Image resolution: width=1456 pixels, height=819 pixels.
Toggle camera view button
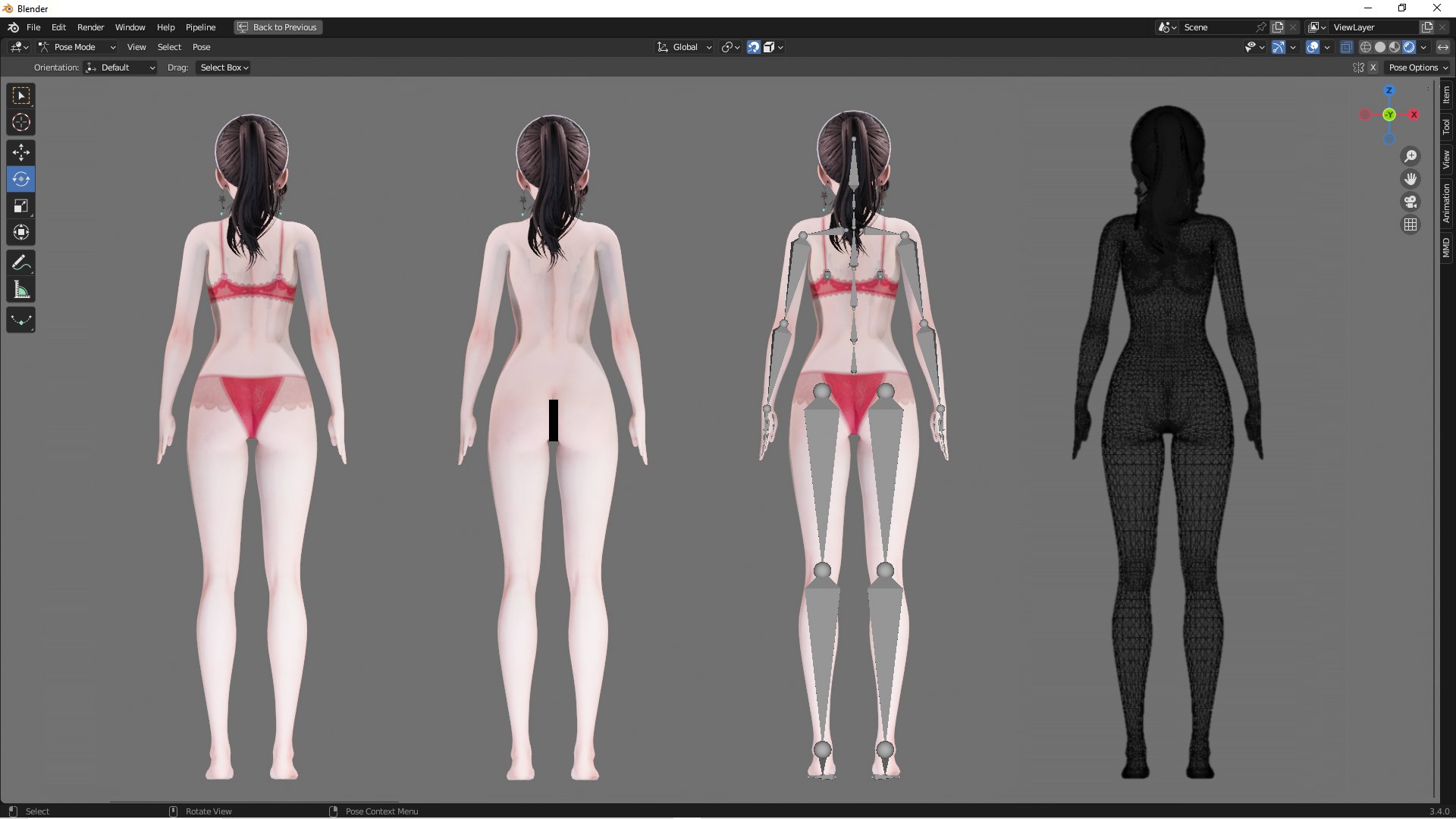[1410, 202]
